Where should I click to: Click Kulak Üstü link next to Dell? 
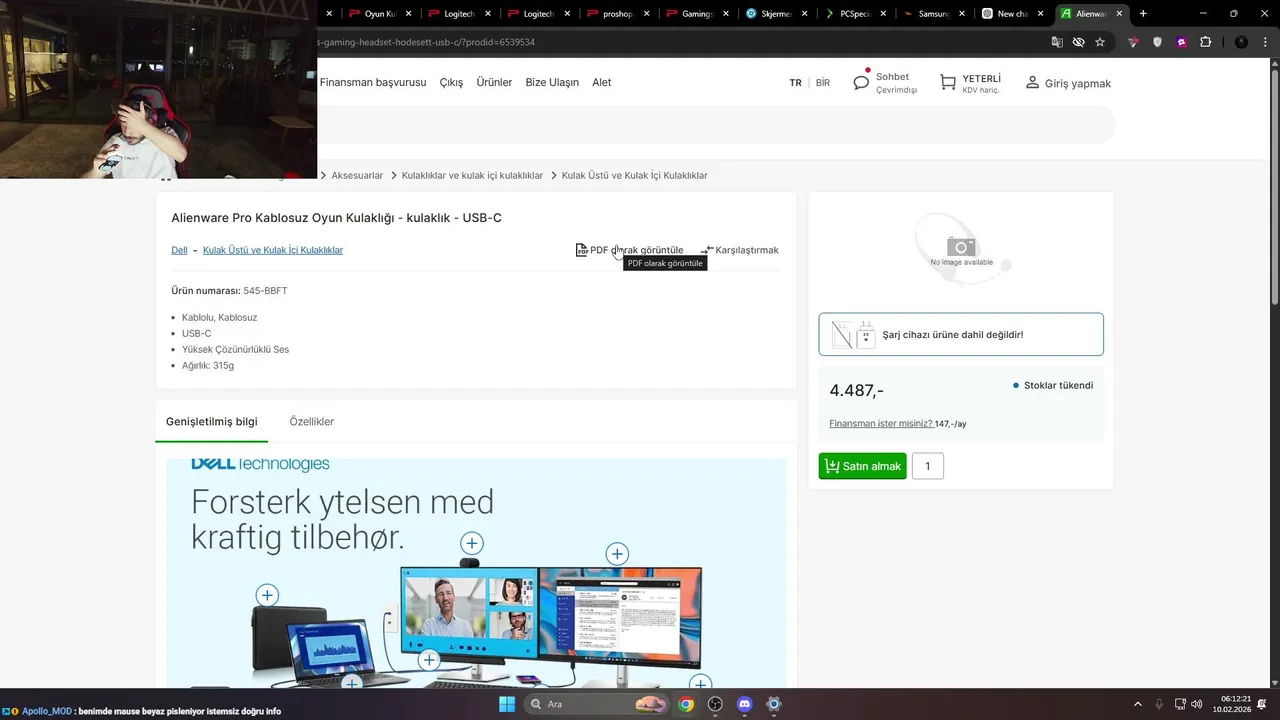(273, 250)
